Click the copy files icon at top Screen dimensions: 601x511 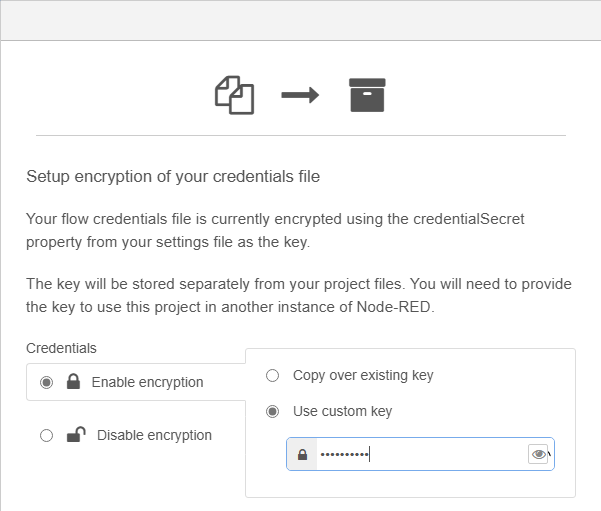pyautogui.click(x=235, y=95)
